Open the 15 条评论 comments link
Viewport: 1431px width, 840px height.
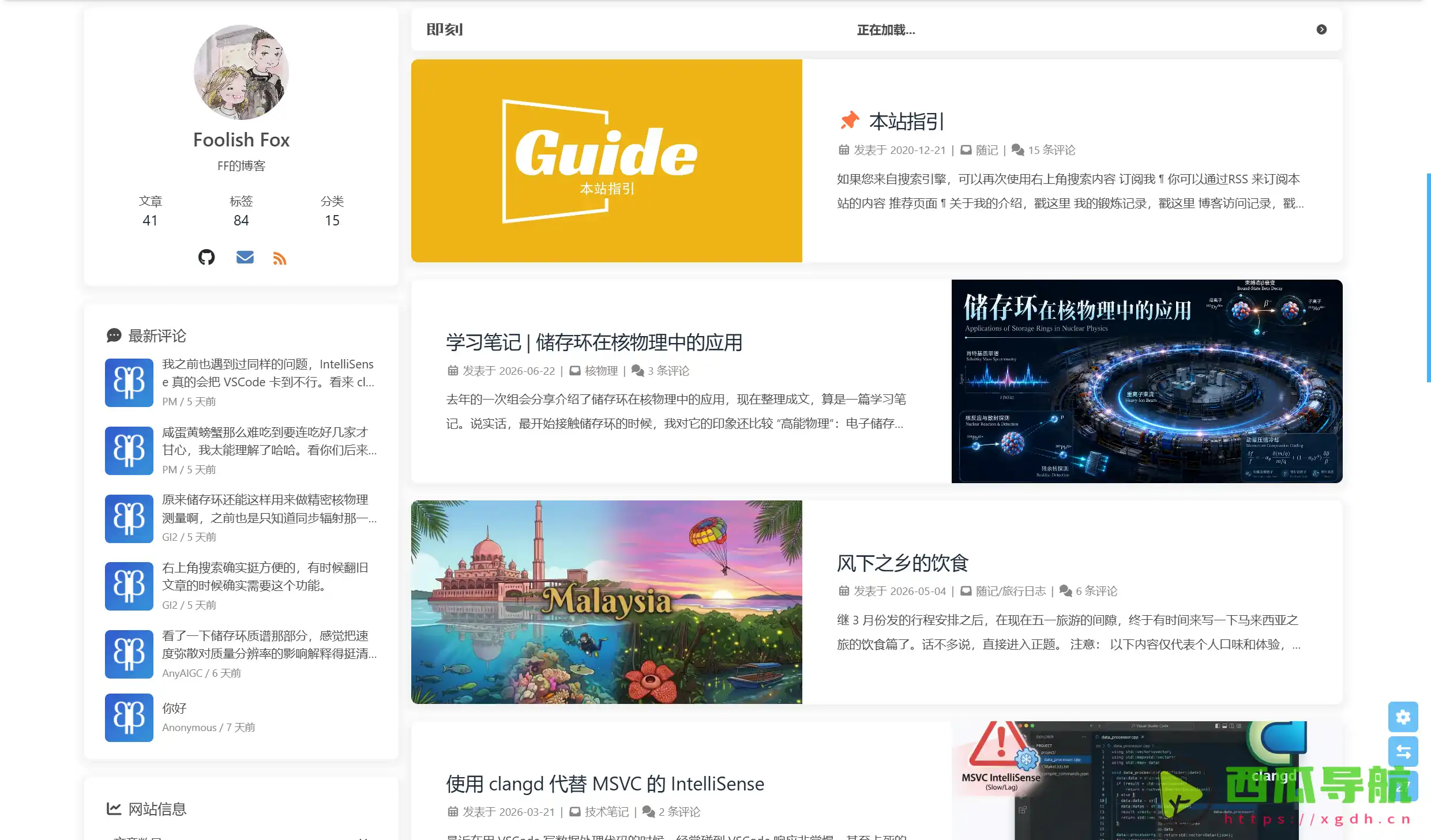(1051, 150)
